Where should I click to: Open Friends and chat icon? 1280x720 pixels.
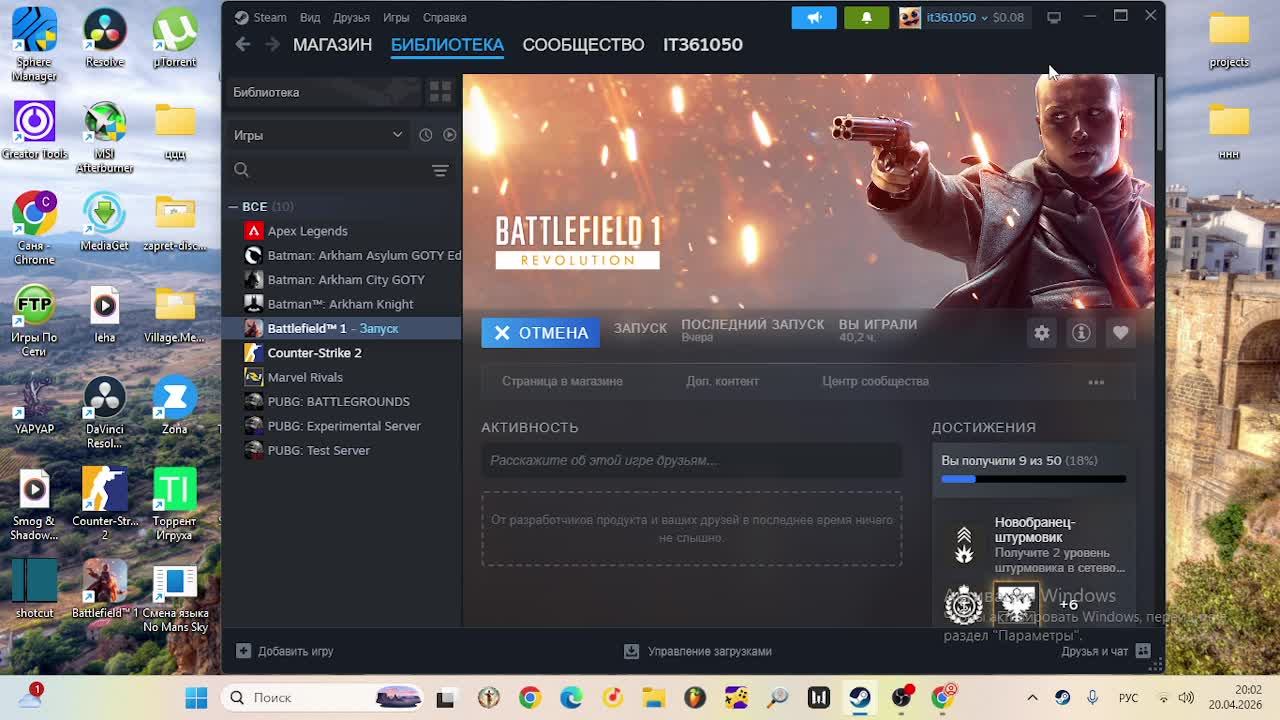pyautogui.click(x=1143, y=651)
